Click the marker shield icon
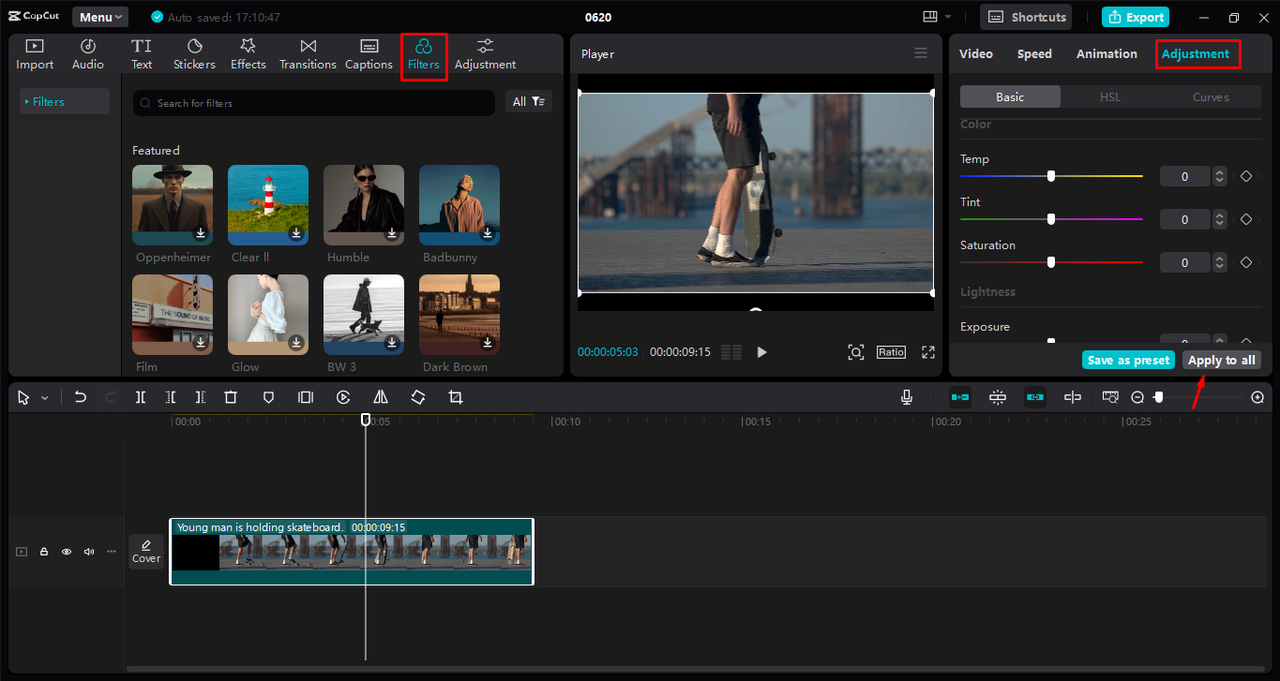The height and width of the screenshot is (681, 1280). [268, 397]
